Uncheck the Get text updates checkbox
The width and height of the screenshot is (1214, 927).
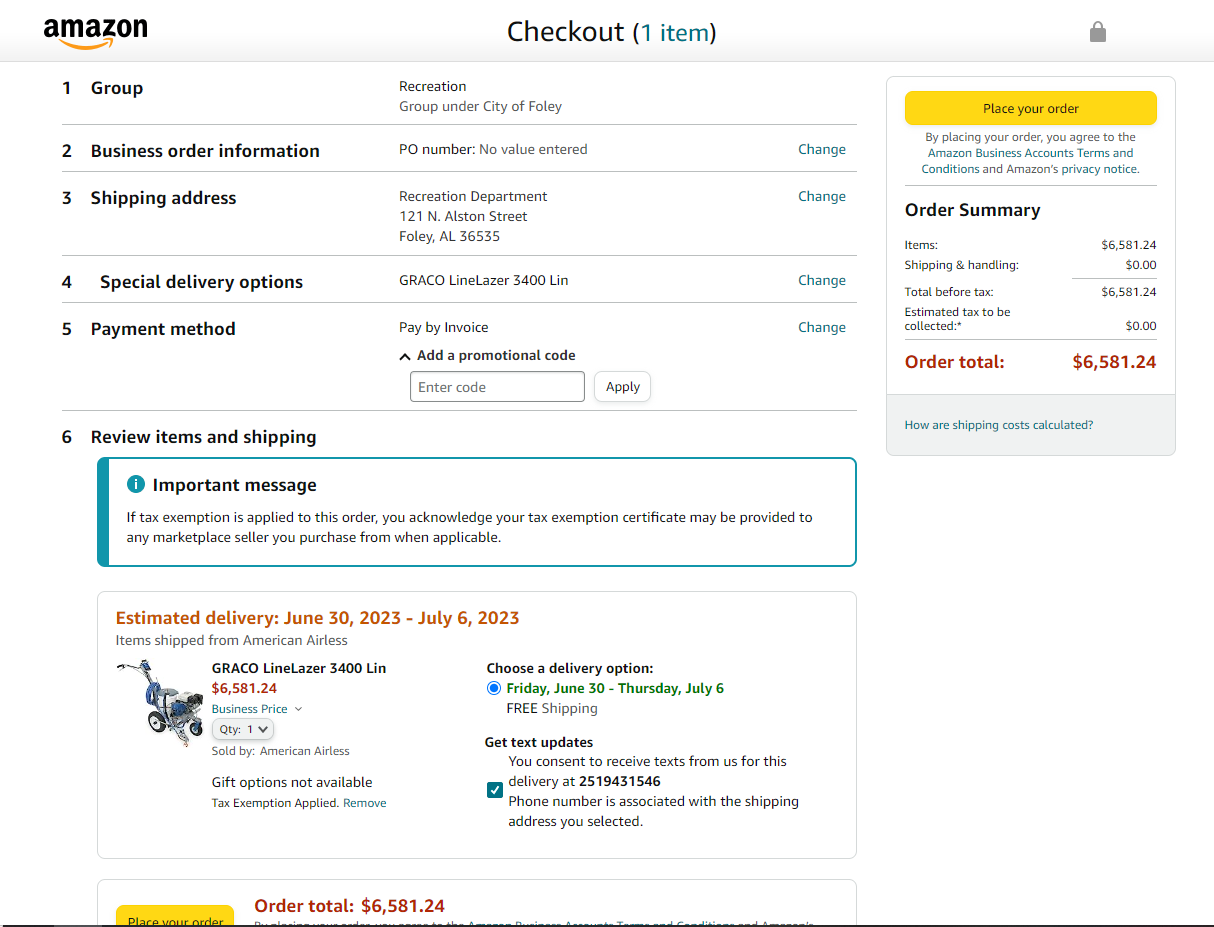[x=495, y=790]
